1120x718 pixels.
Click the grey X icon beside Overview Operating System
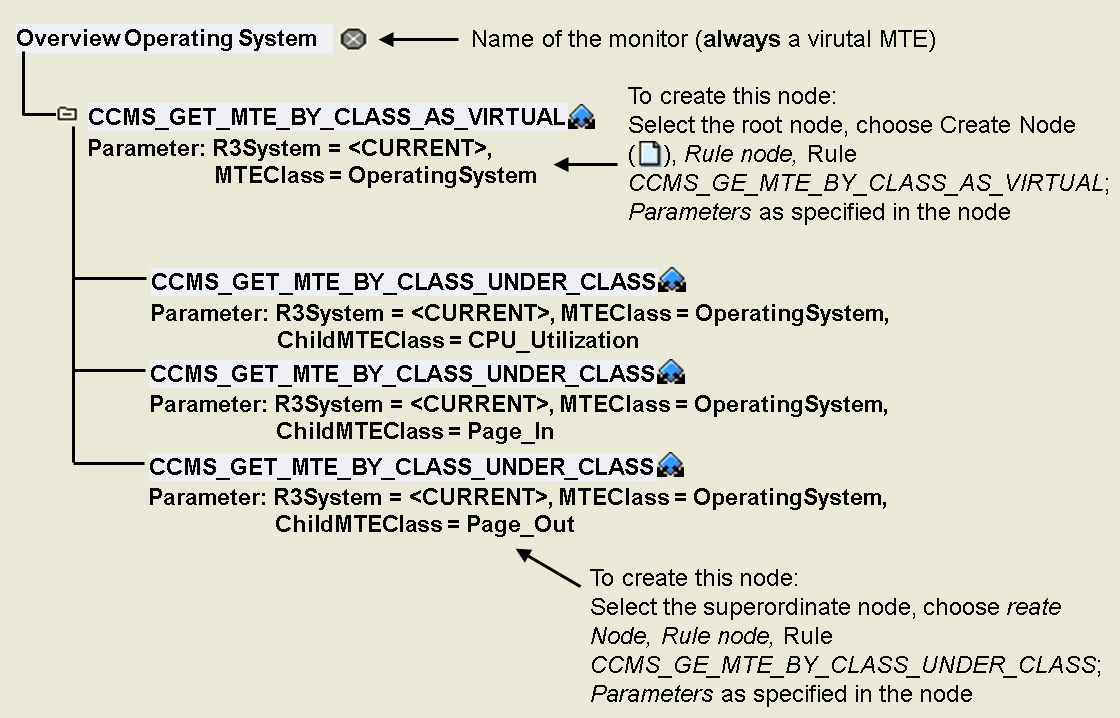[x=353, y=39]
